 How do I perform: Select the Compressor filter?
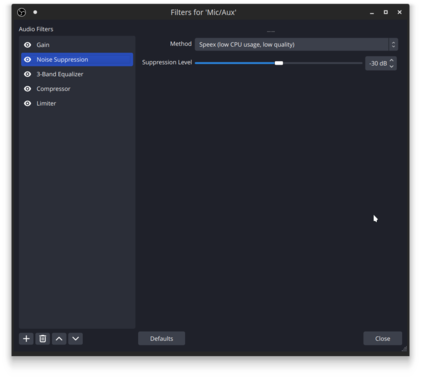(77, 89)
